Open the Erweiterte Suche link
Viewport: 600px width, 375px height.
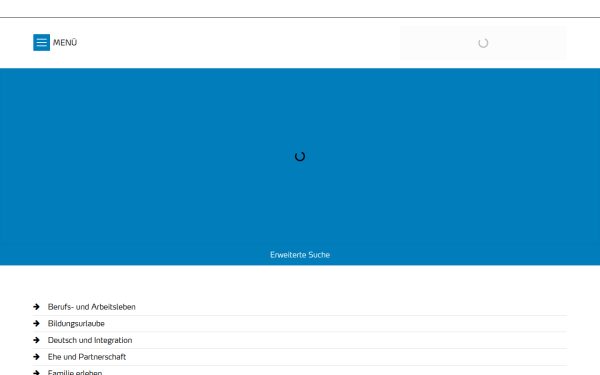(x=300, y=255)
